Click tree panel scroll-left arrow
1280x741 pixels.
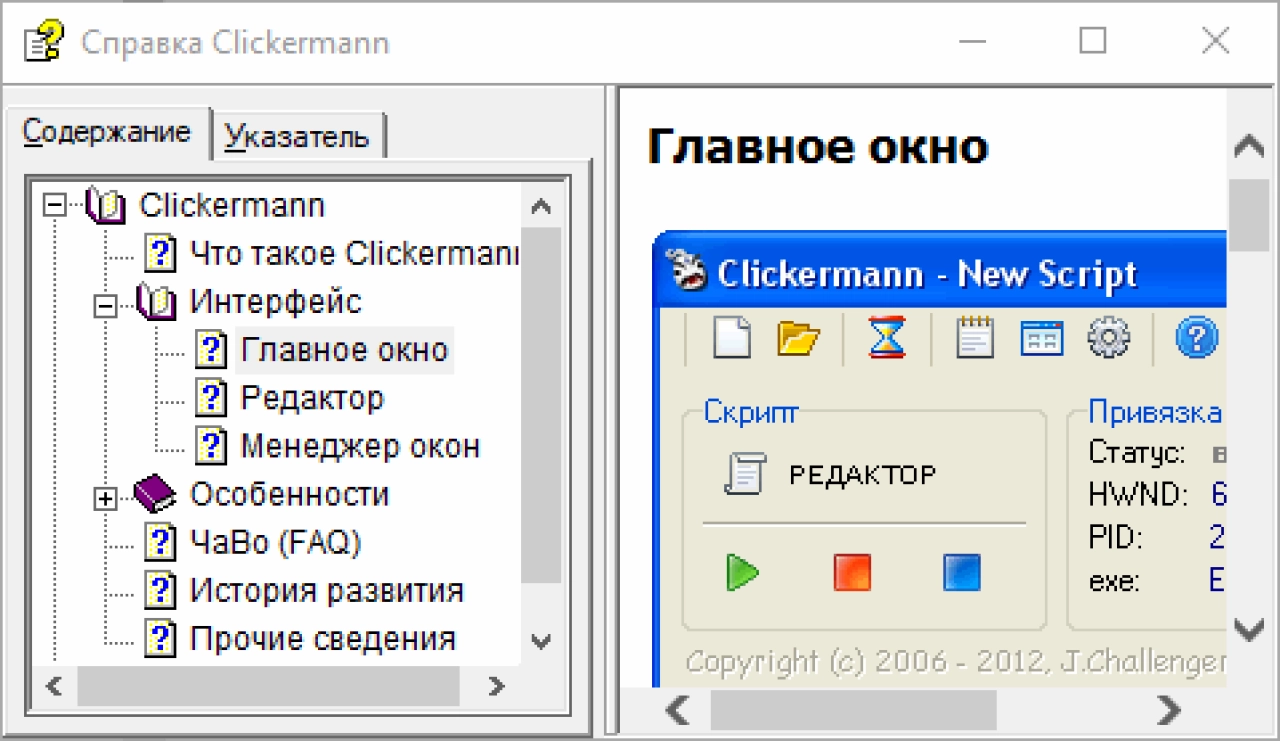(55, 686)
